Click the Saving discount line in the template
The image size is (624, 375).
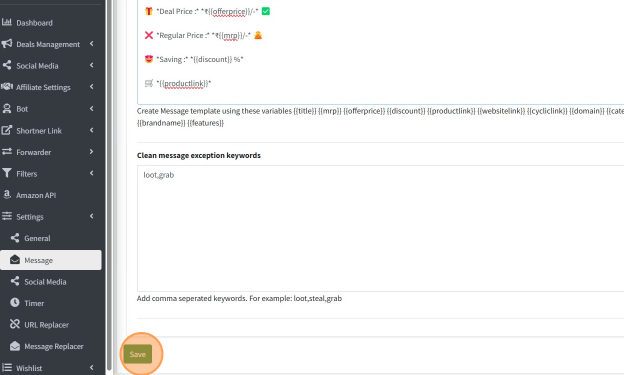[x=194, y=59]
